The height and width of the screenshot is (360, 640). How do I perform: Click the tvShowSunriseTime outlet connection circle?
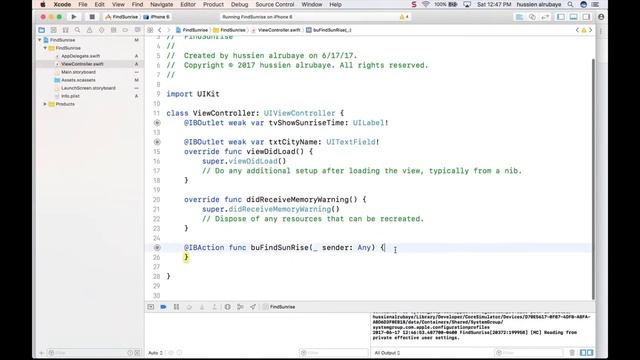(157, 123)
